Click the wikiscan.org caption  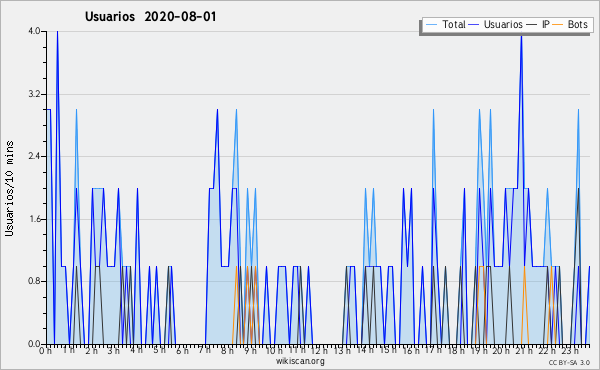tap(300, 361)
